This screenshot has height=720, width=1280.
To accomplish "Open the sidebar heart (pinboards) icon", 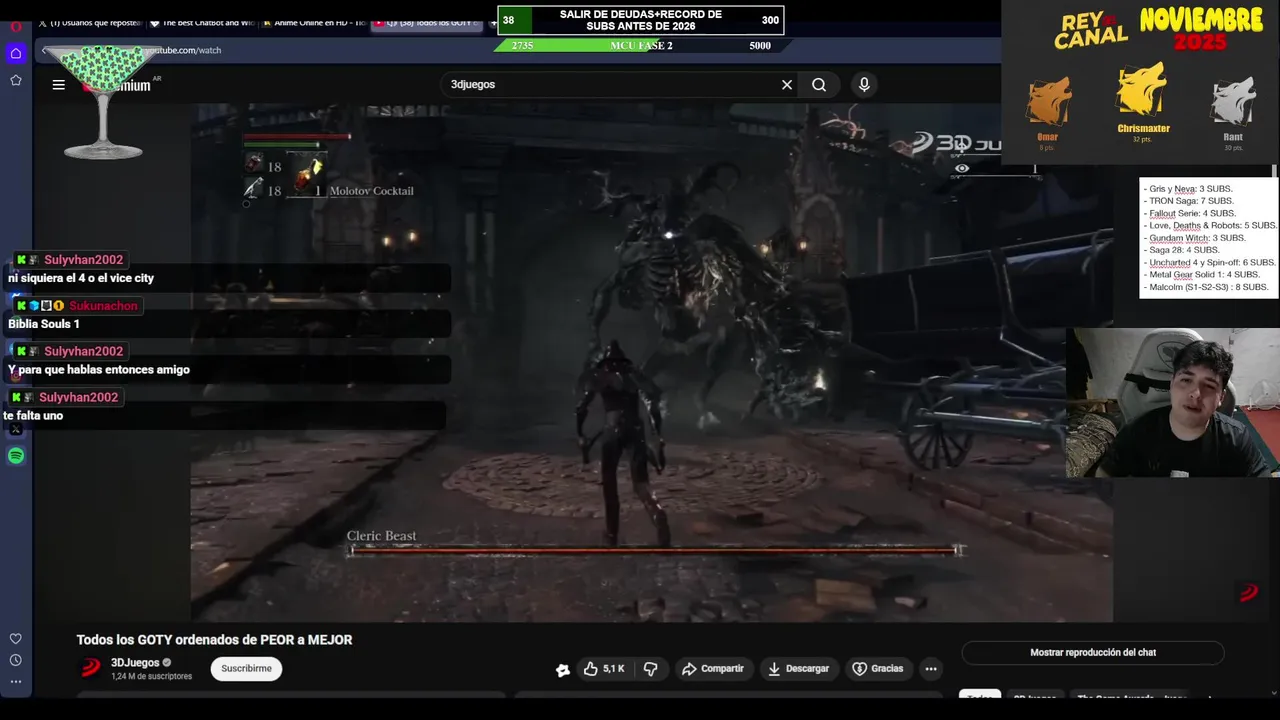I will 16,638.
